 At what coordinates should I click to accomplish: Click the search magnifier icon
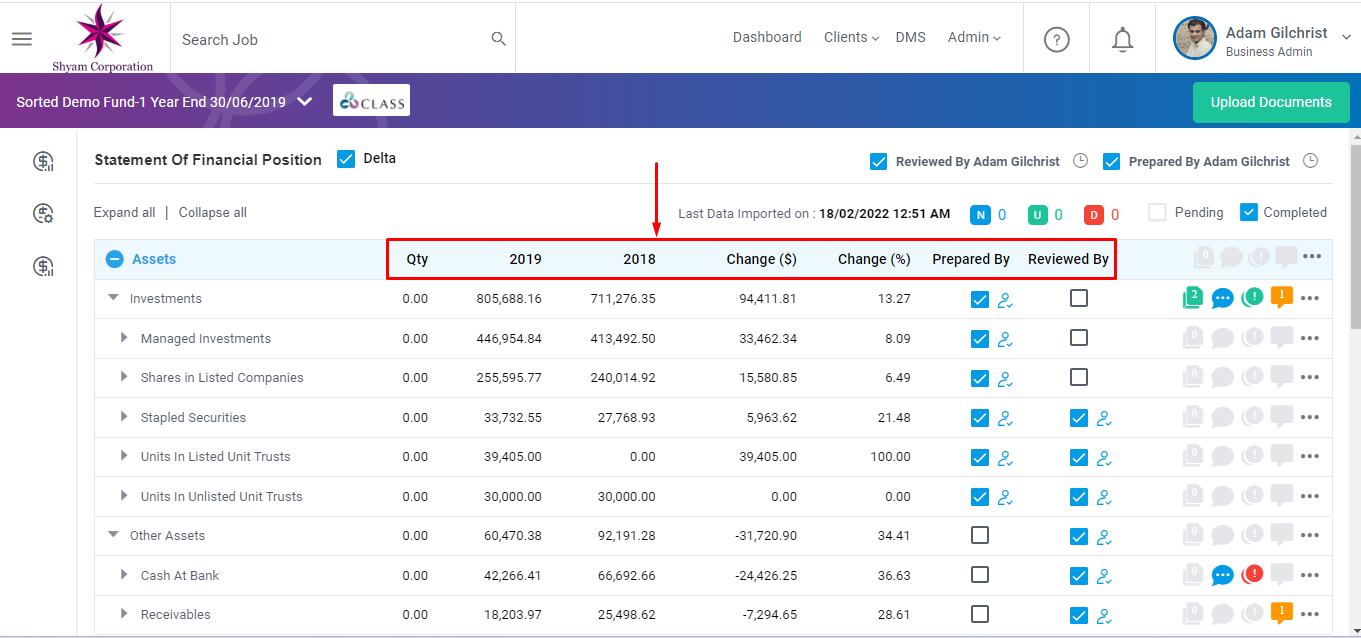(498, 39)
